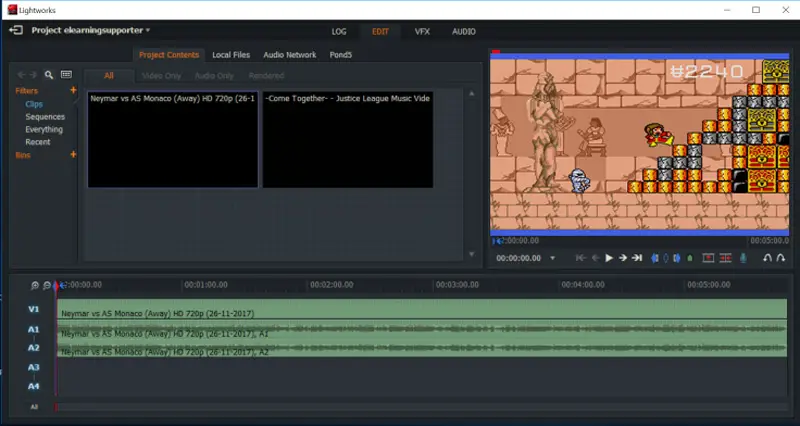Add a new filter with plus icon
Image resolution: width=800 pixels, height=426 pixels.
click(x=73, y=90)
